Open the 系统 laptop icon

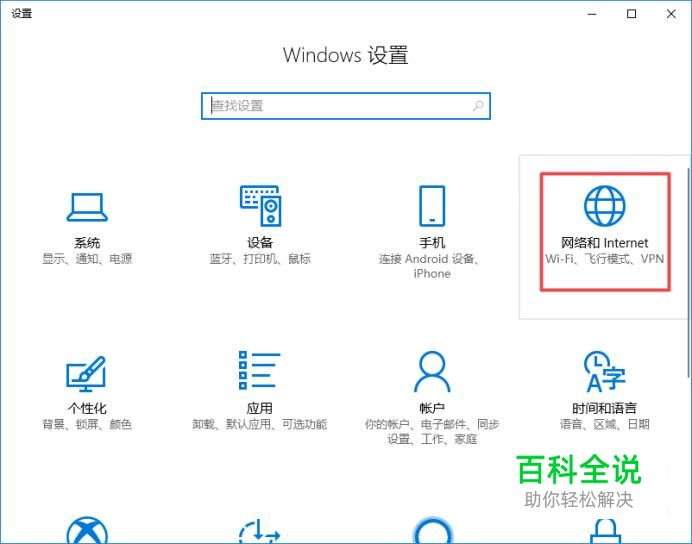[87, 207]
